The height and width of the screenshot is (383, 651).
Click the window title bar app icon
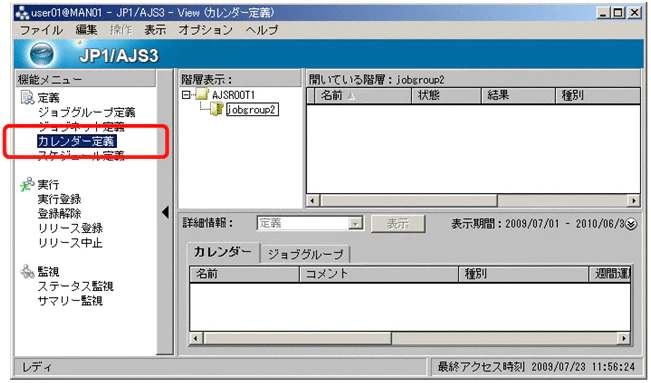click(22, 13)
